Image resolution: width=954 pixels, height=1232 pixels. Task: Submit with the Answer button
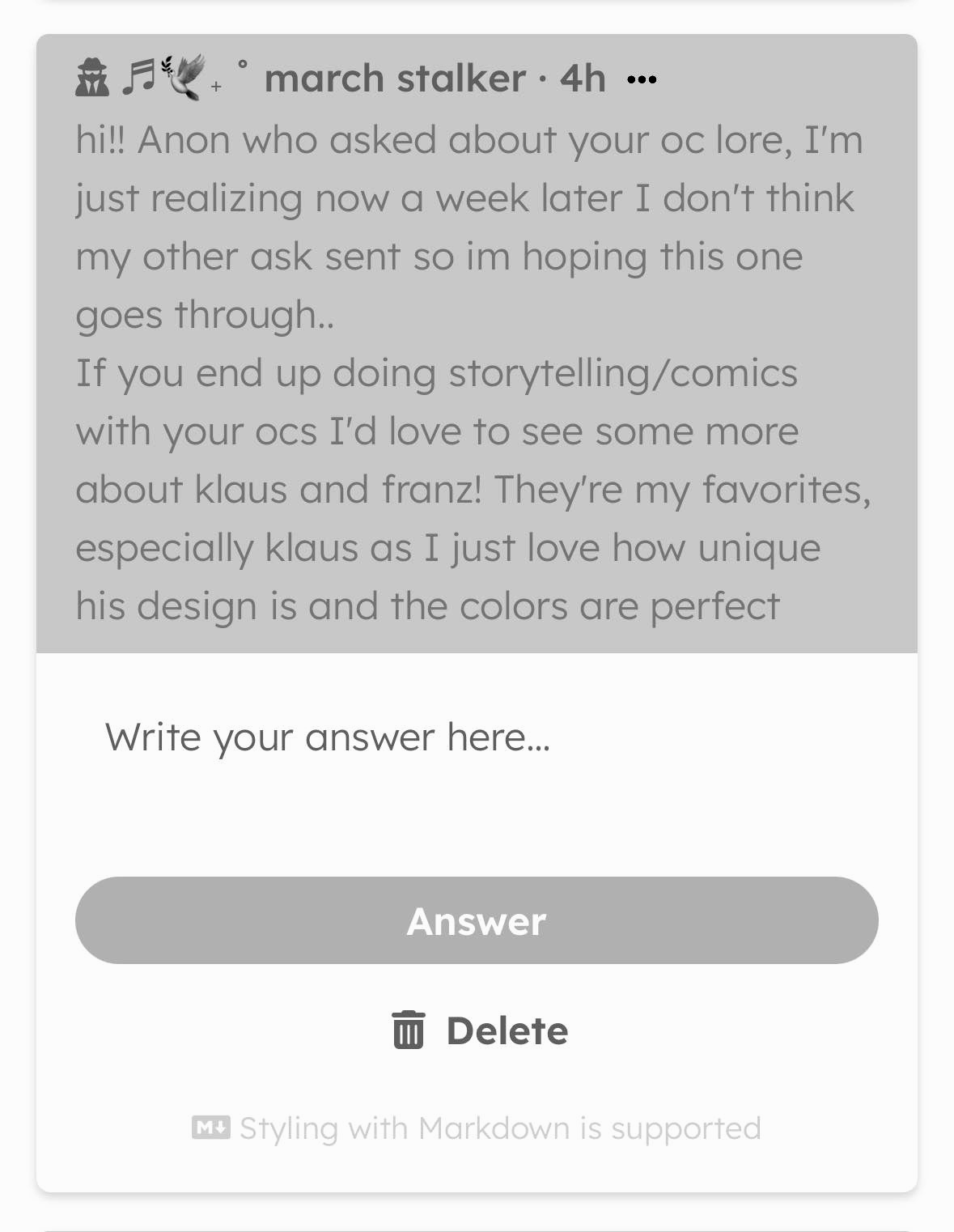477,920
